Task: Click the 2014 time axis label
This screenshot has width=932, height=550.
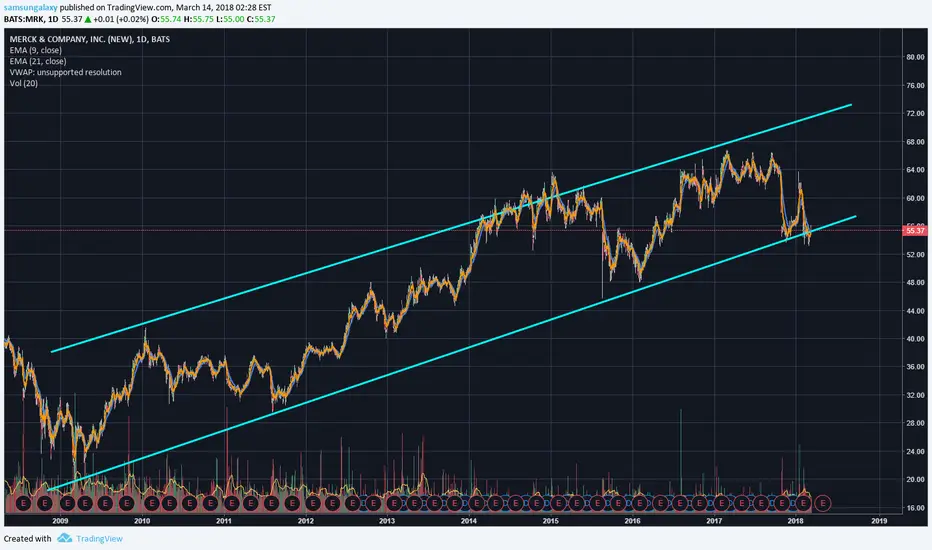Action: [469, 520]
